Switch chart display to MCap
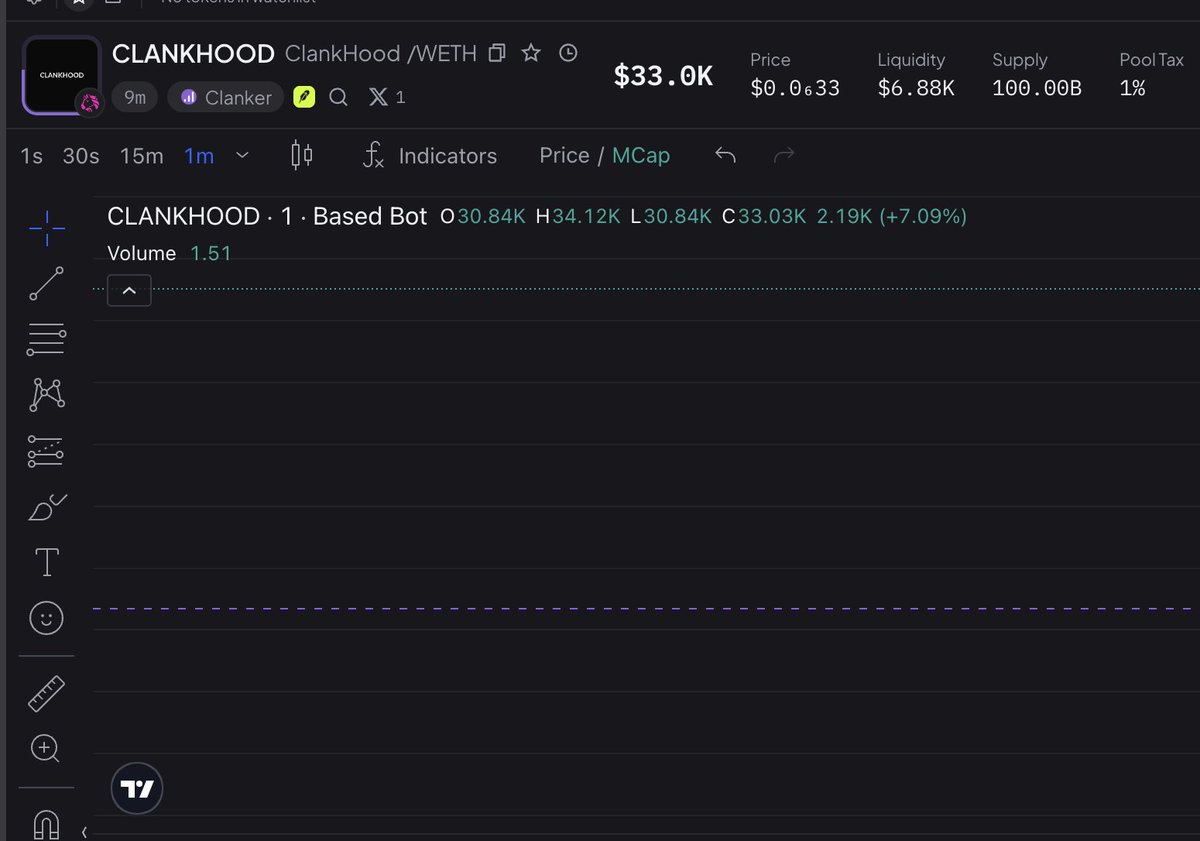The image size is (1200, 841). [641, 155]
